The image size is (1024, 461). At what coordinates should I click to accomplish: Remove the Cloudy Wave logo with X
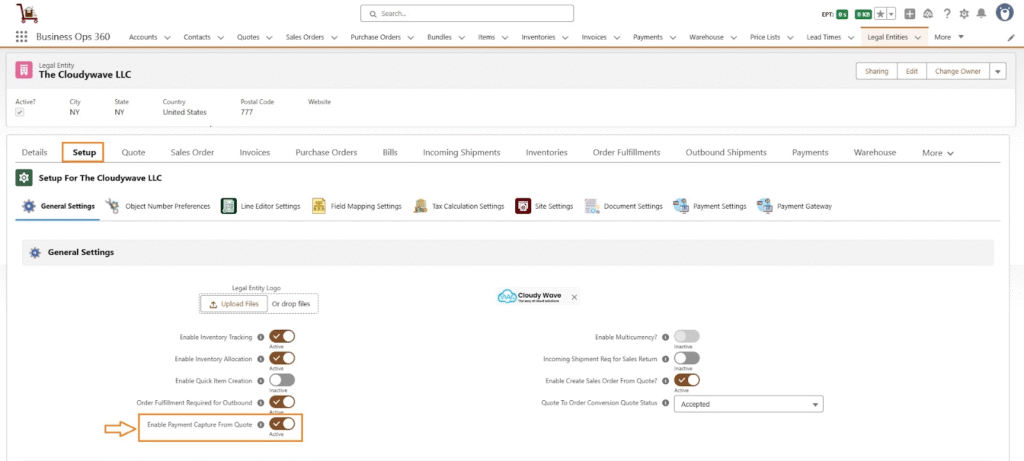coord(574,297)
